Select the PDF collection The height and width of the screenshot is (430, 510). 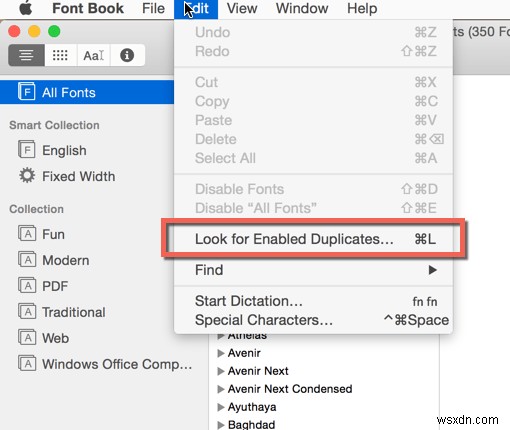tap(55, 286)
